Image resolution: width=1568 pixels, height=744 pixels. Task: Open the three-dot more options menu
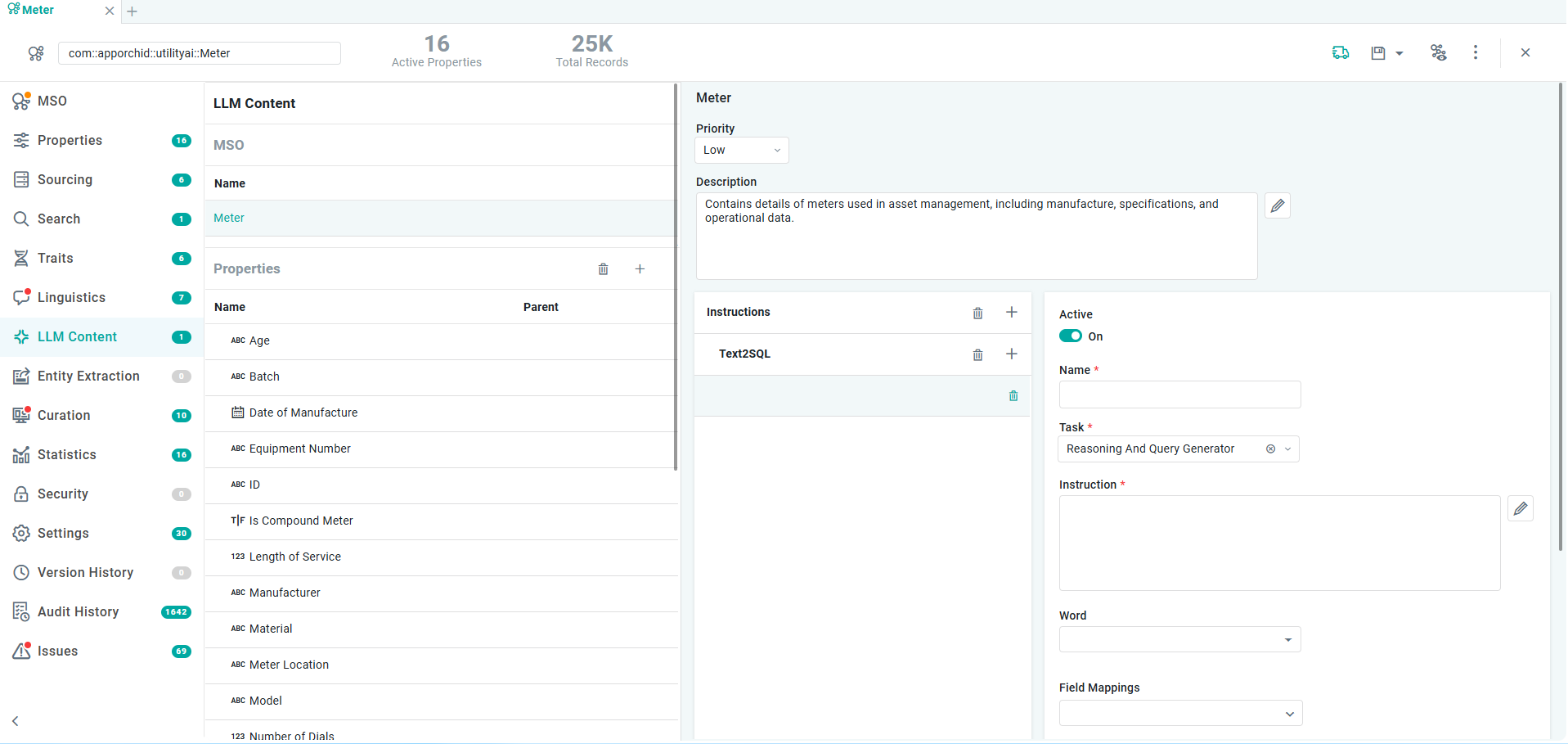[x=1475, y=53]
